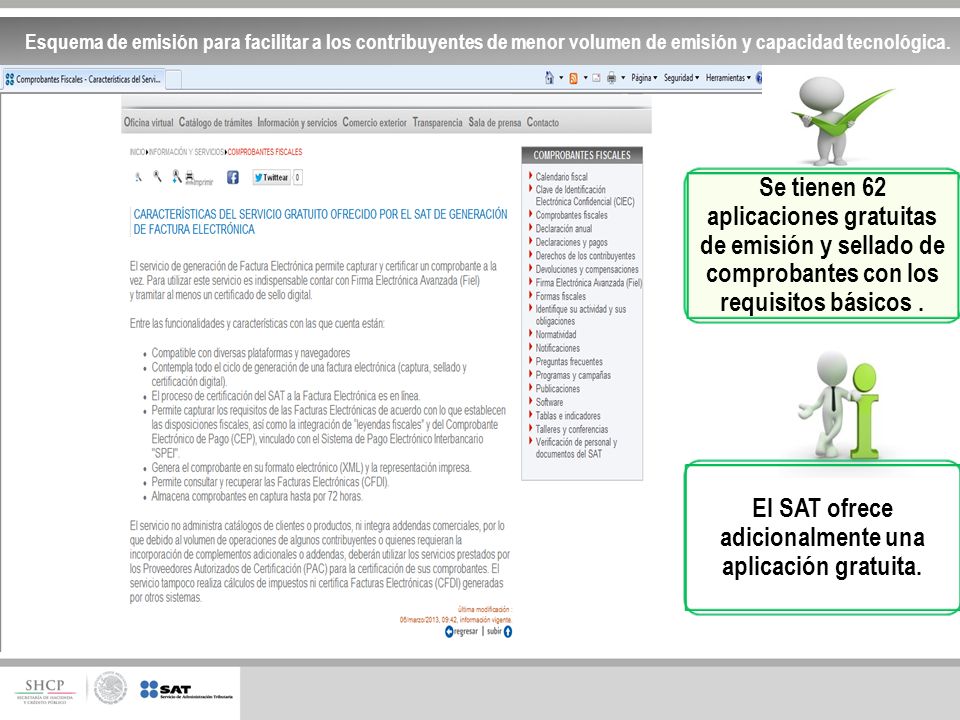Open the Herramientas dropdown menu
Screen dimensions: 960x720
point(728,78)
